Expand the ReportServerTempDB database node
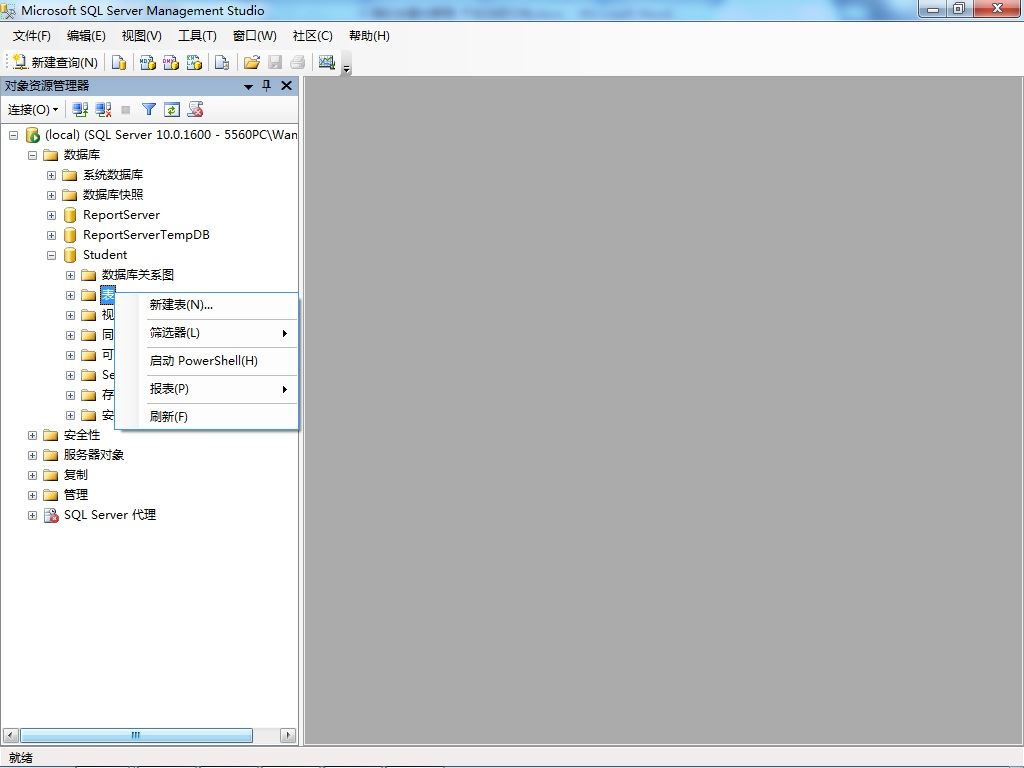Image resolution: width=1024 pixels, height=768 pixels. pyautogui.click(x=51, y=236)
